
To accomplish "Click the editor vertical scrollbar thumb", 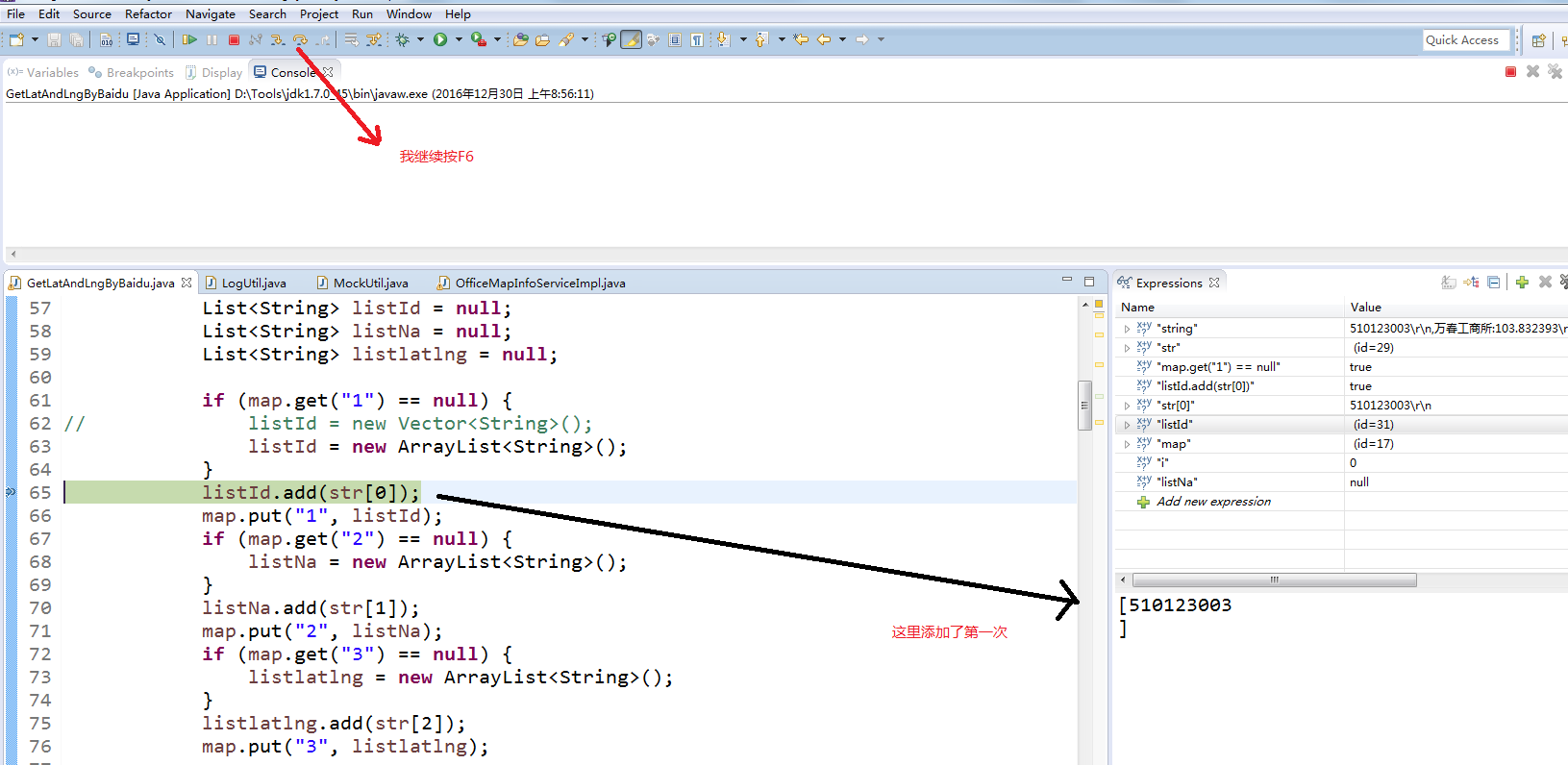I will coord(1084,405).
